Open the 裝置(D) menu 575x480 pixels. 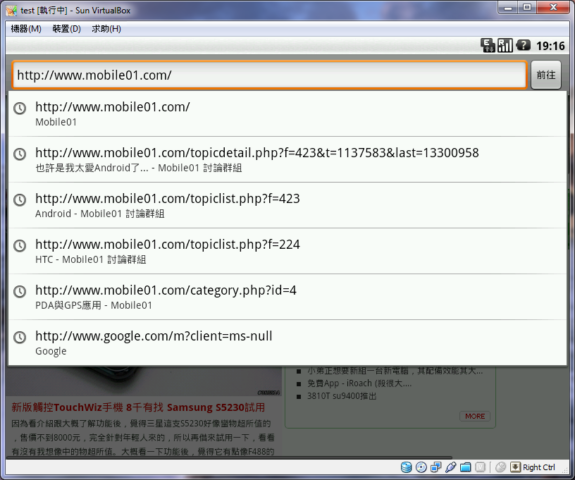(x=66, y=29)
